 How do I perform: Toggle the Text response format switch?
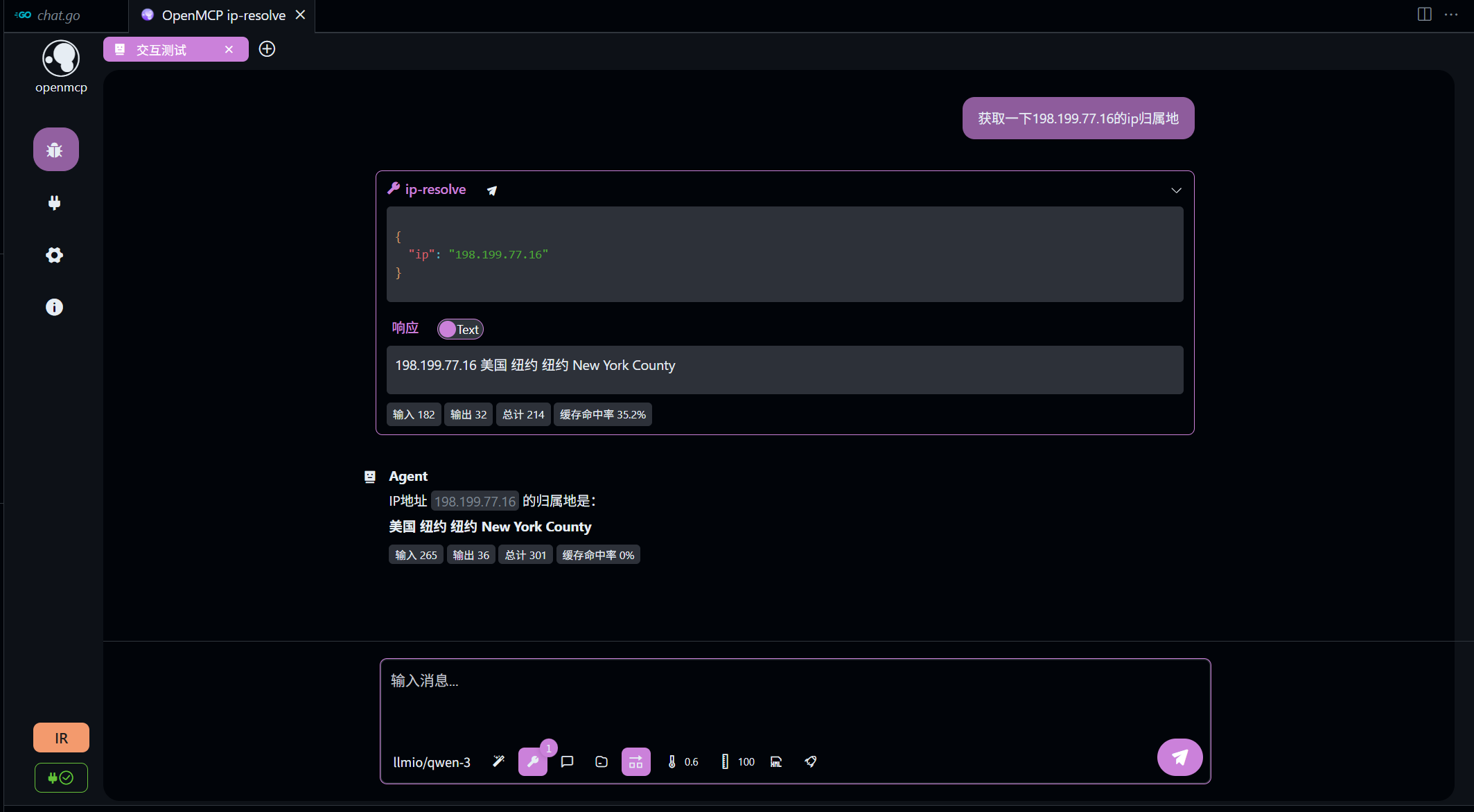click(459, 328)
